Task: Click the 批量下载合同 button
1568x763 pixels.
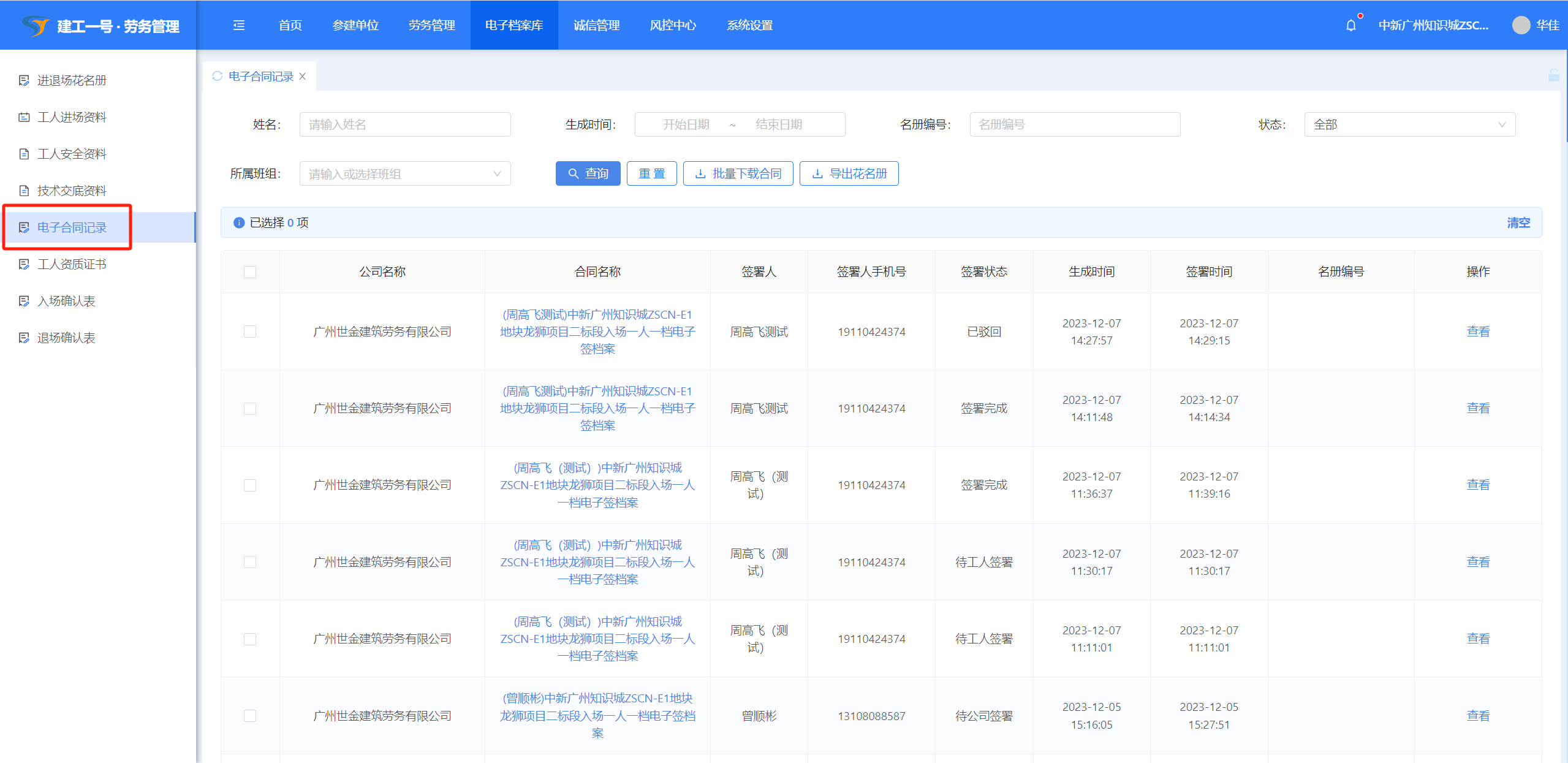Action: coord(738,173)
